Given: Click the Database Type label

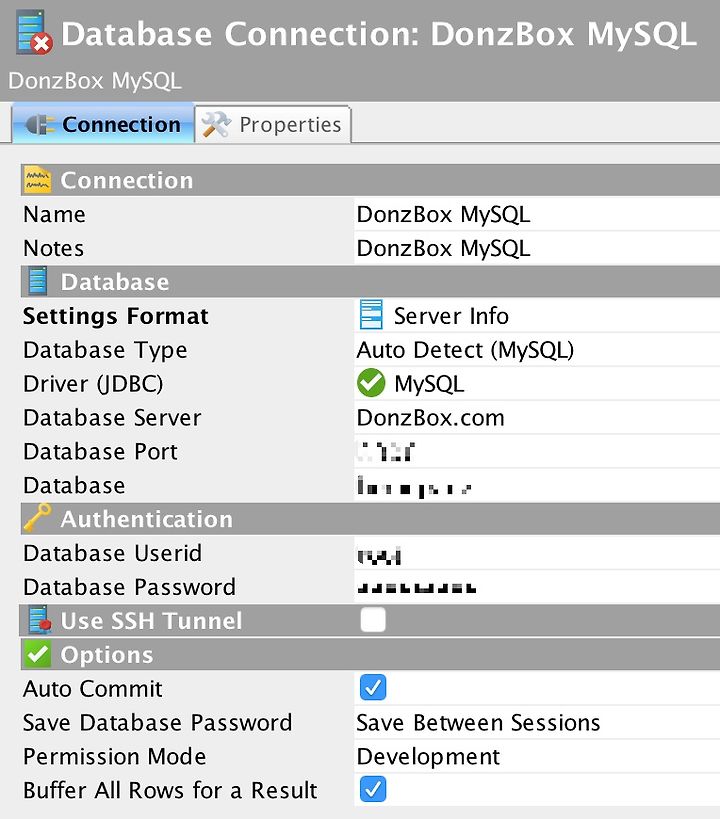Looking at the screenshot, I should (x=105, y=350).
